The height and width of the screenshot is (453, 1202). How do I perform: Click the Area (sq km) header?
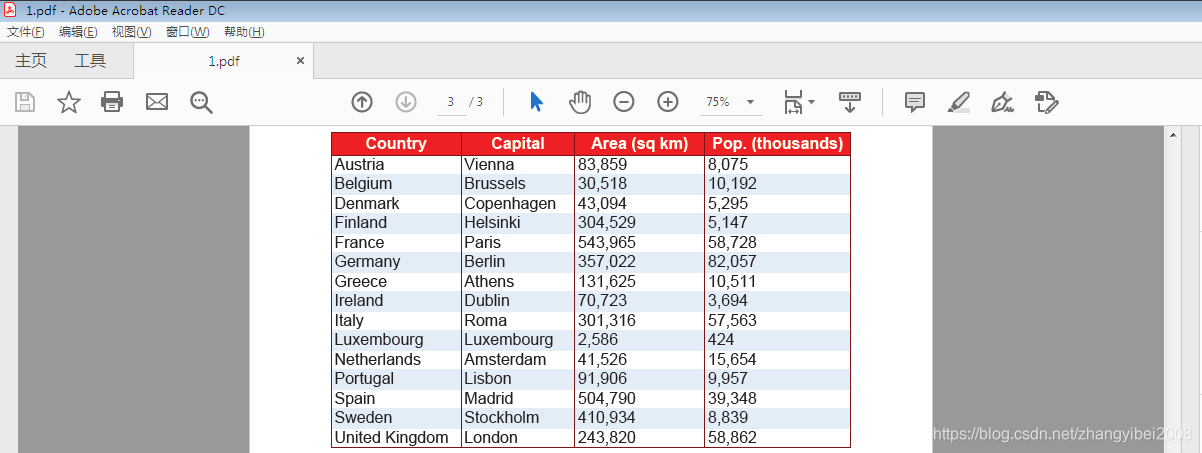click(640, 144)
